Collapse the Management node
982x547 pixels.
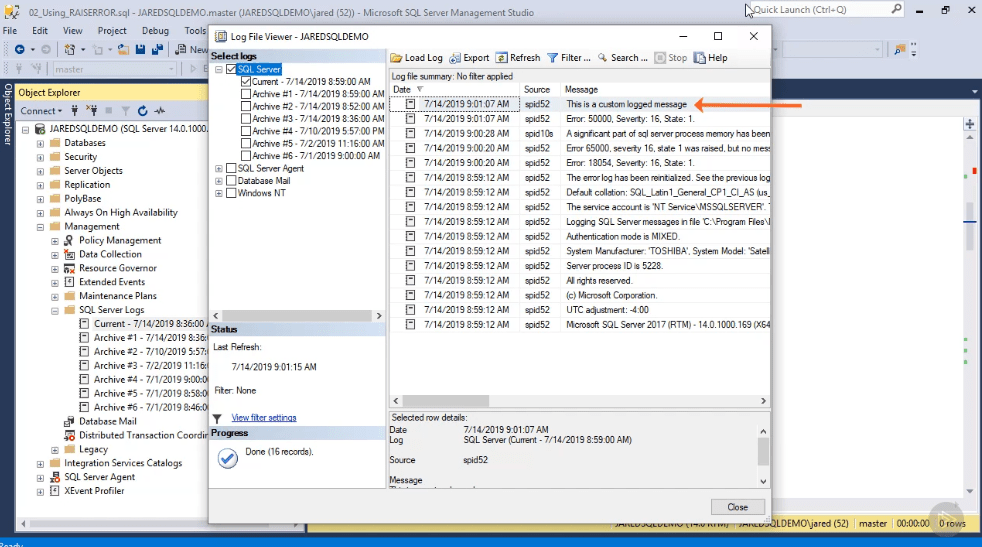pyautogui.click(x=40, y=227)
